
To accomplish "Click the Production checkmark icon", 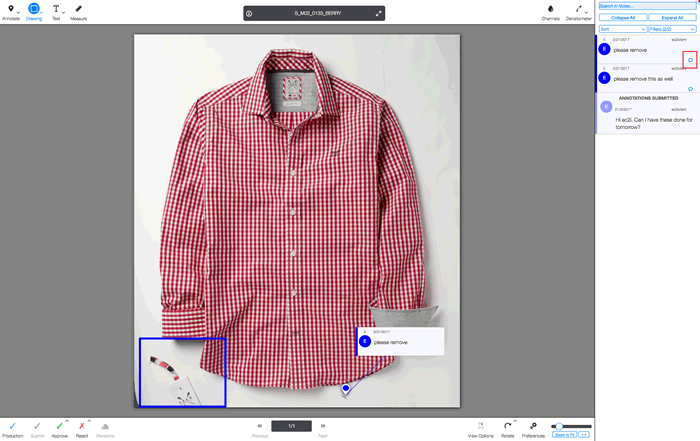I will point(13,426).
